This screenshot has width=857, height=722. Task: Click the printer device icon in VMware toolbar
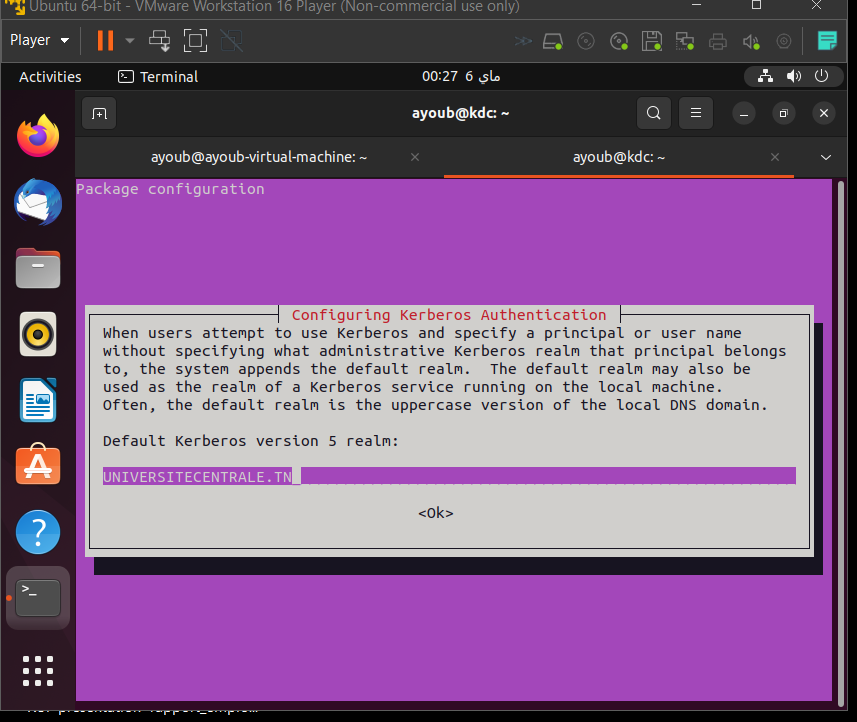tap(719, 41)
